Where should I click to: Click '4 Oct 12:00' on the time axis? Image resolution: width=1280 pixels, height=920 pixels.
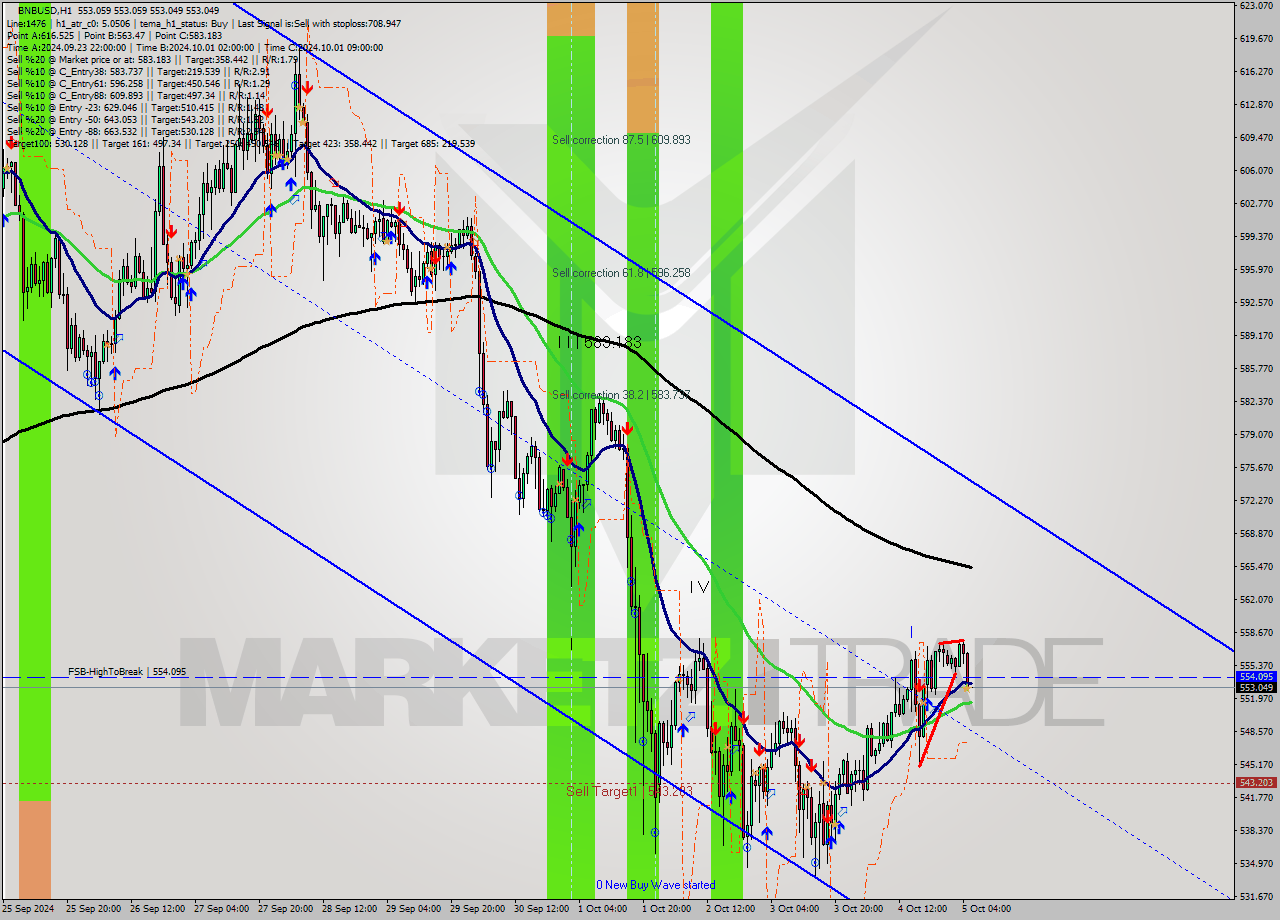[x=923, y=909]
